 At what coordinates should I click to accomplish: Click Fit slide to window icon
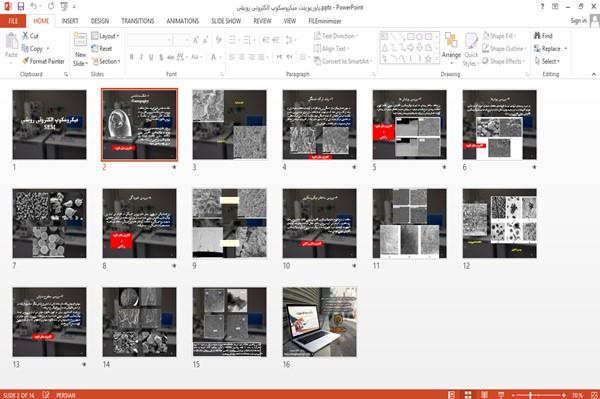tap(595, 395)
